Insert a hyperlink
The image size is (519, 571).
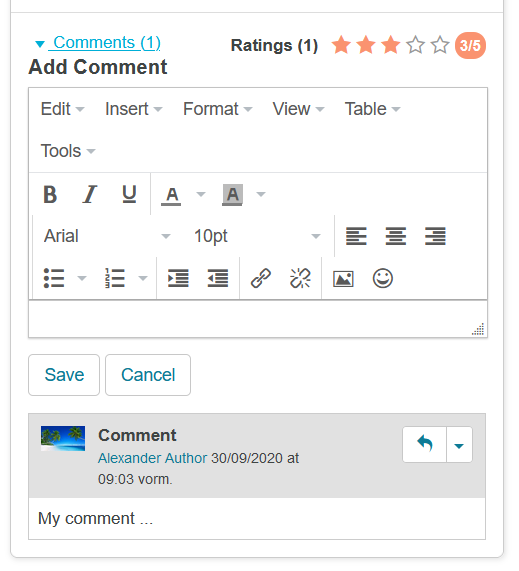(x=261, y=279)
